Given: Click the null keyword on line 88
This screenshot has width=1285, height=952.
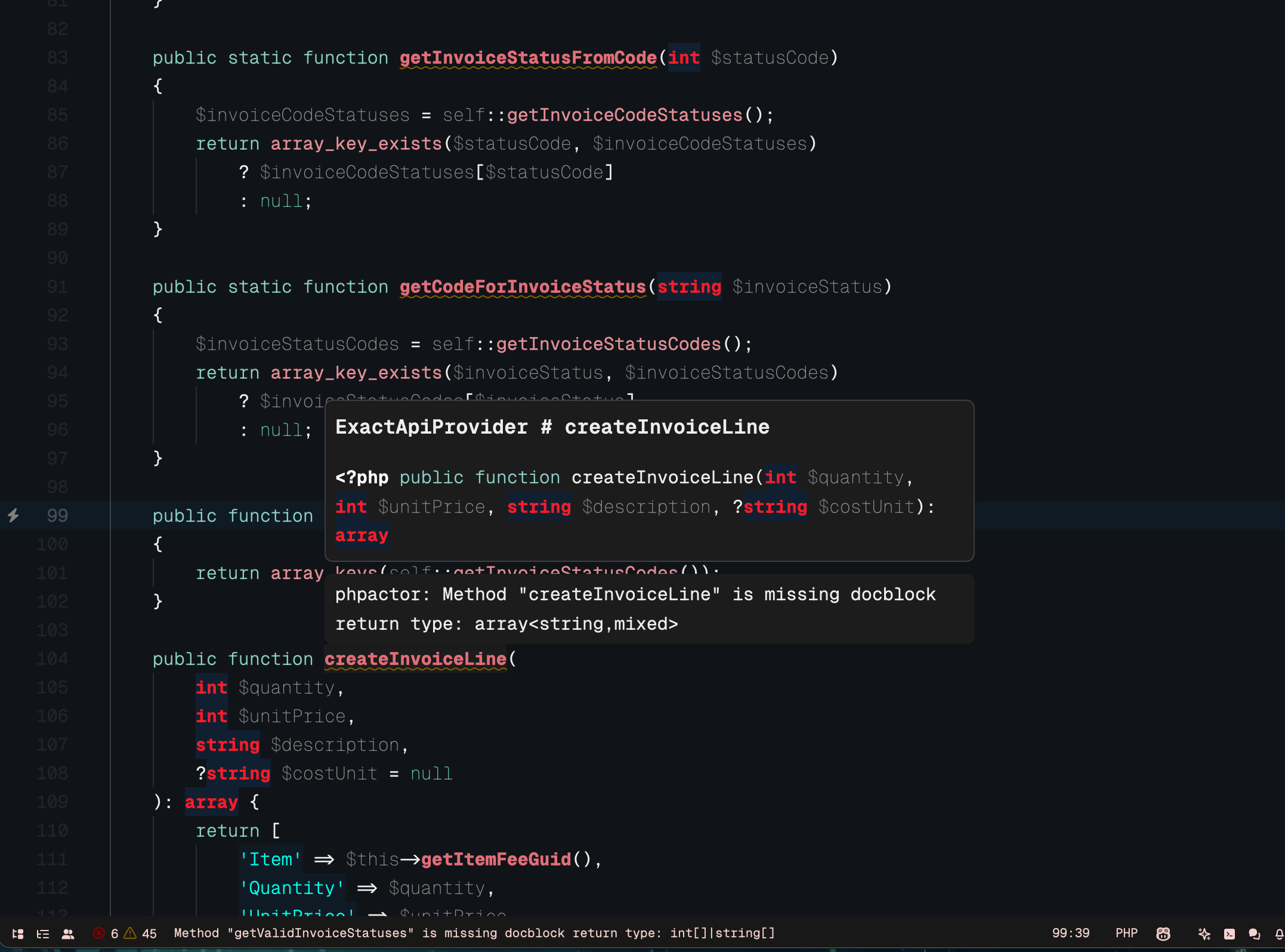Looking at the screenshot, I should [x=281, y=201].
